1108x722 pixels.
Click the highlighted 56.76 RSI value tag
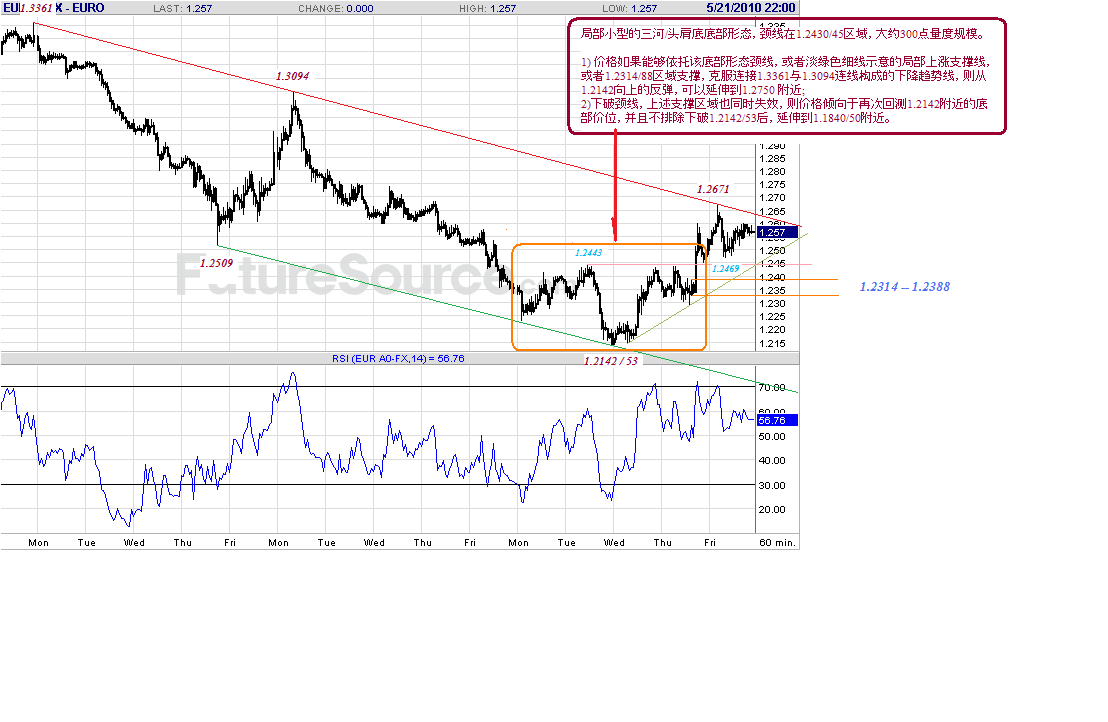pos(777,420)
